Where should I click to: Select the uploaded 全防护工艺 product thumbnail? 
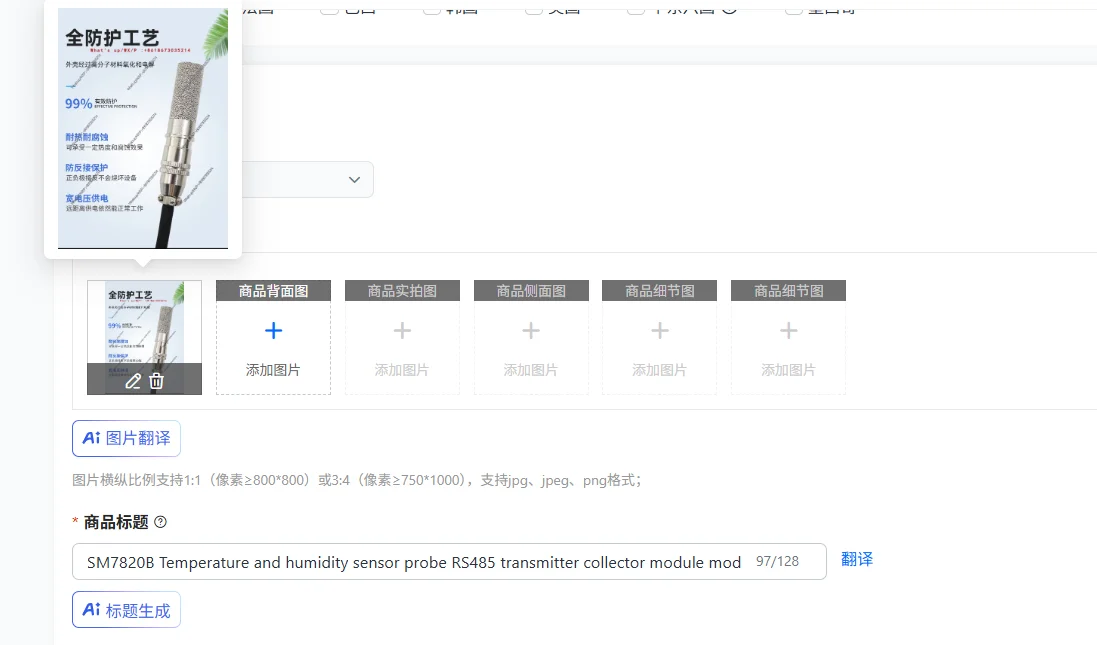(144, 337)
